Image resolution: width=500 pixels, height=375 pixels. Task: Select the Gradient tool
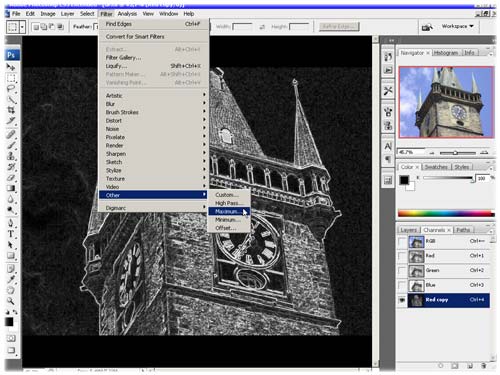pos(11,188)
